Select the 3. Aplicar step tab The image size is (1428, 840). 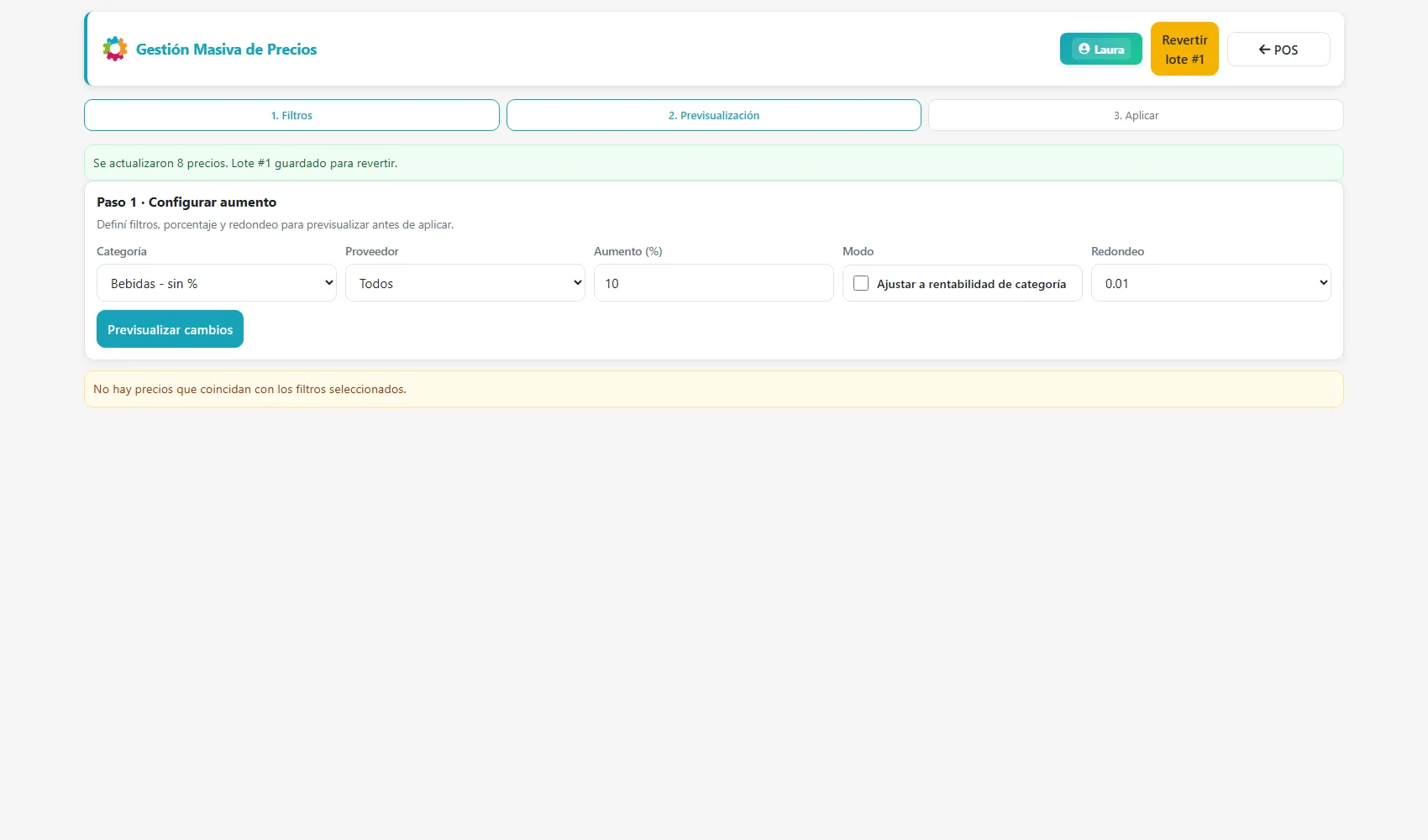(1136, 115)
